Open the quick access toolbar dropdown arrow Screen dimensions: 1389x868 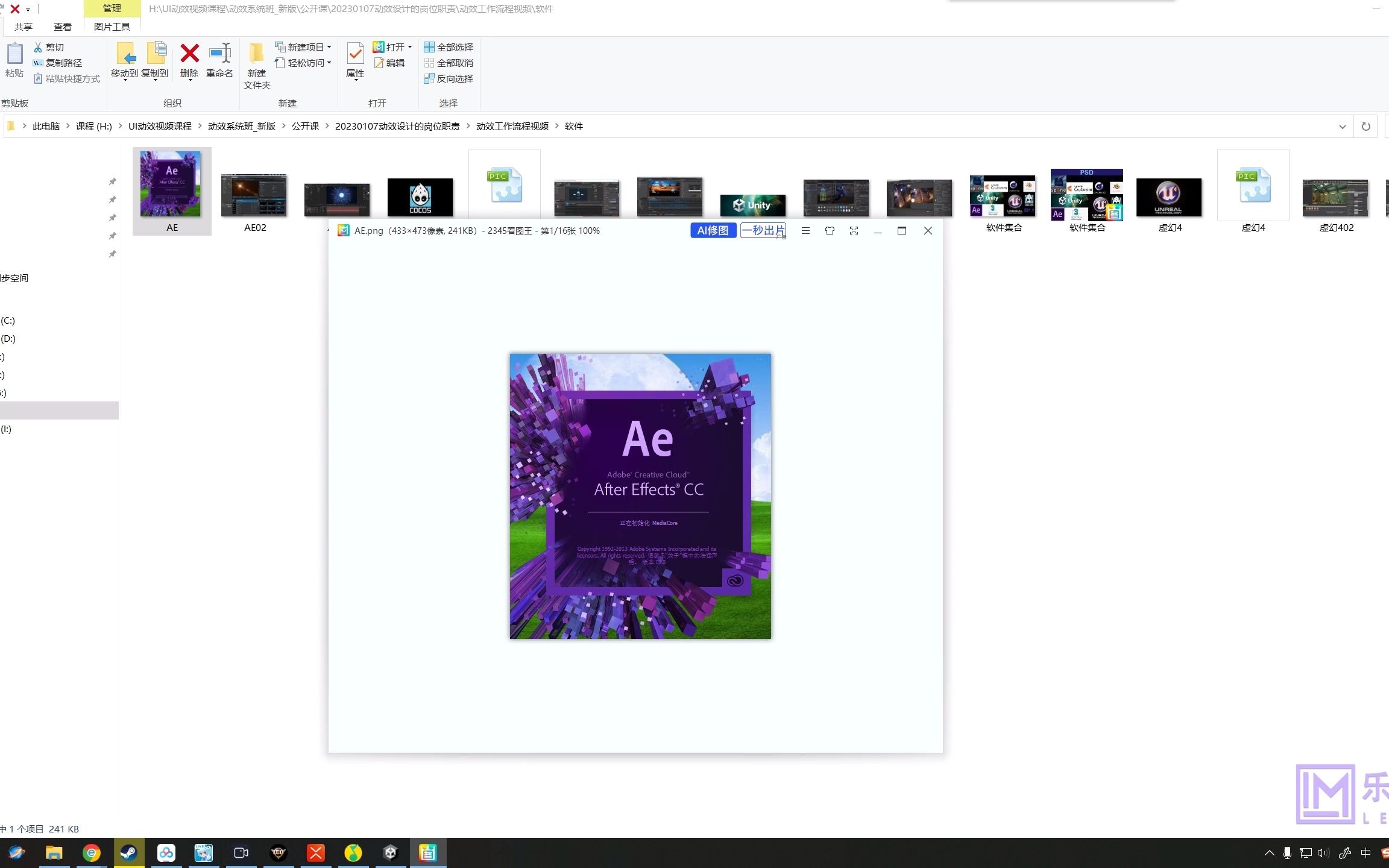click(28, 10)
